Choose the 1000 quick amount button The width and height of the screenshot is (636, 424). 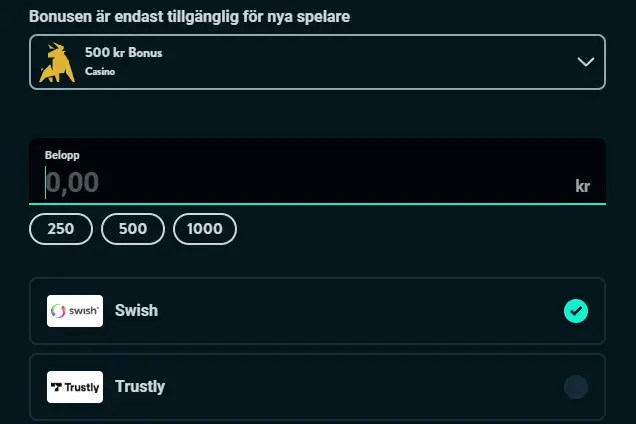tap(205, 229)
